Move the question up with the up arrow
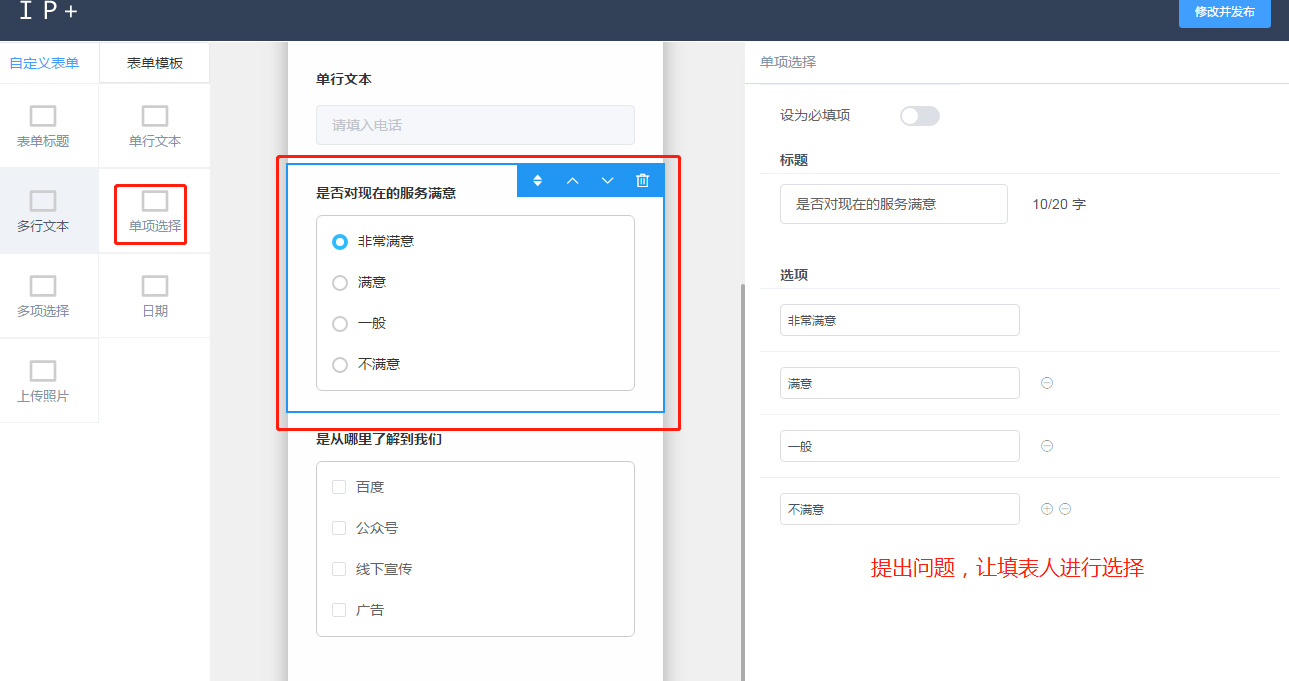Image resolution: width=1289 pixels, height=681 pixels. point(573,180)
